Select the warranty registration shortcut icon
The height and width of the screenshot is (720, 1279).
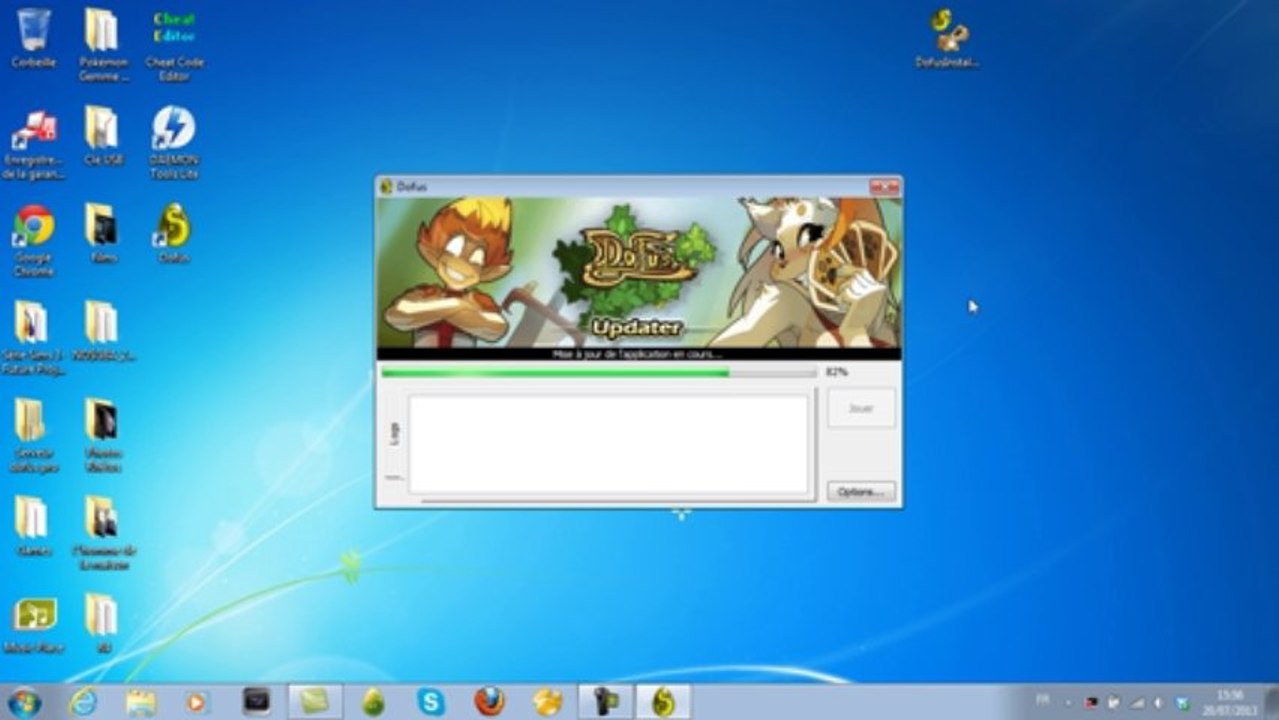pos(34,144)
